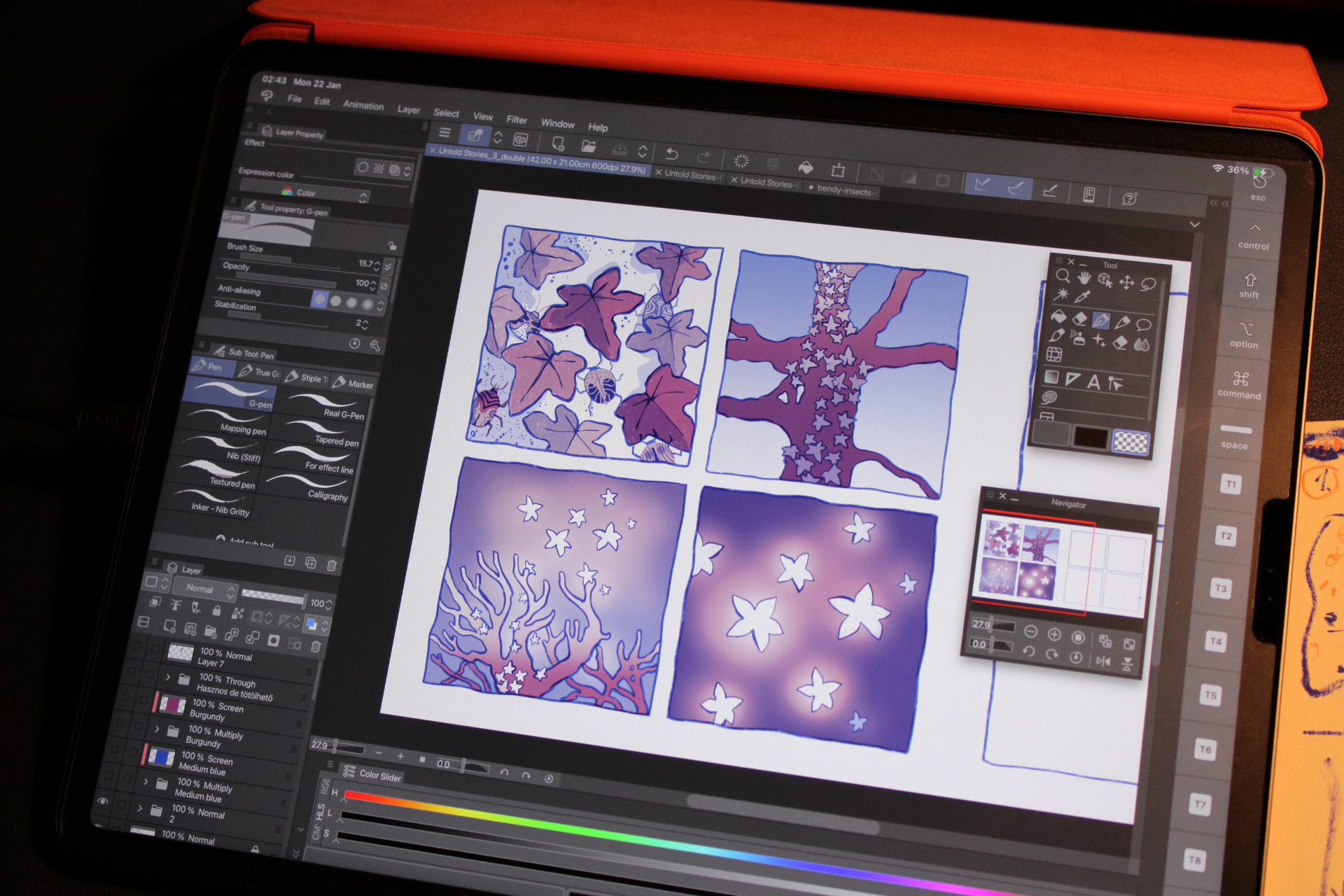
Task: Flip canvas horizontally in Navigator
Action: (x=1103, y=661)
